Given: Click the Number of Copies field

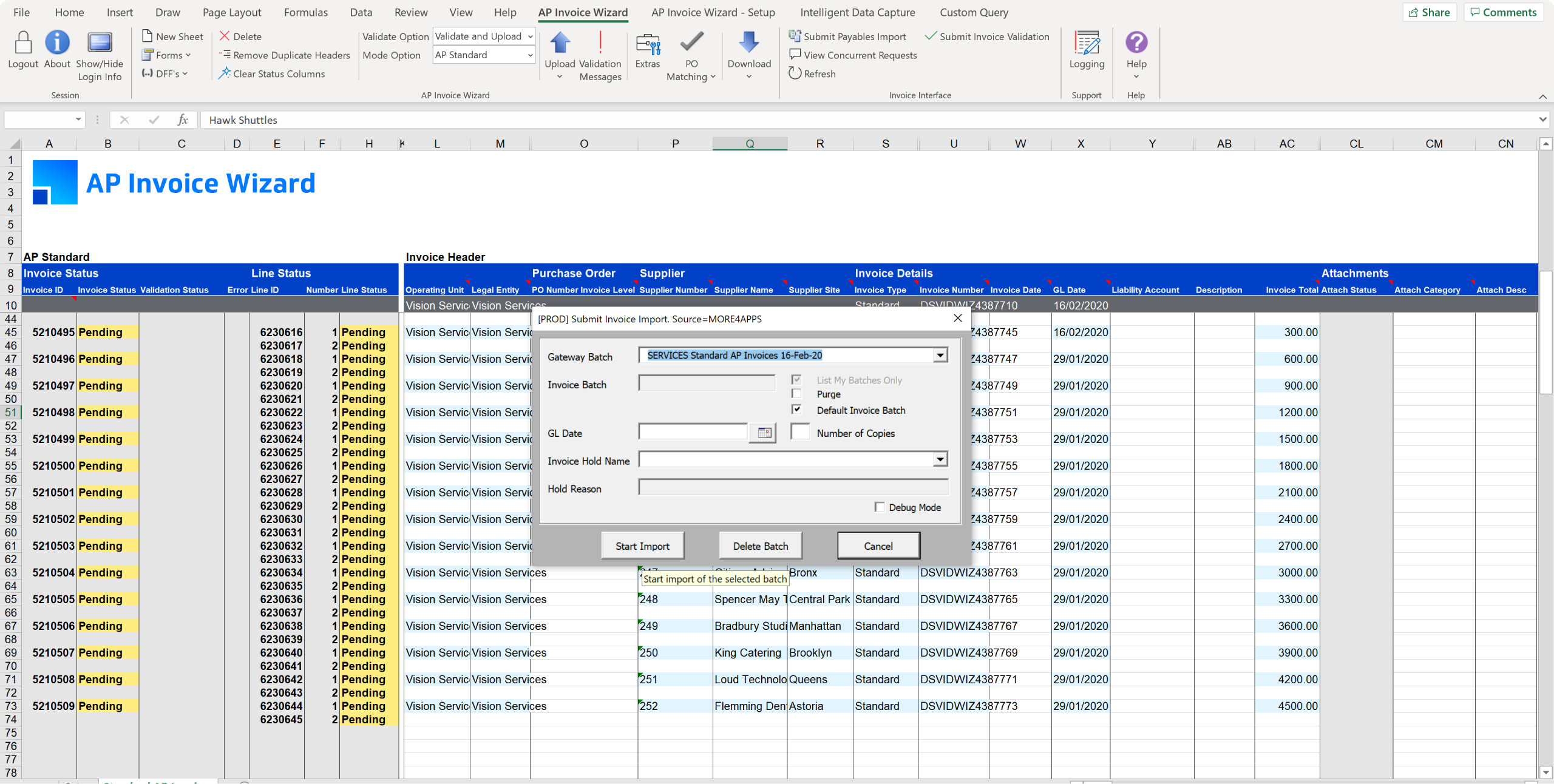Looking at the screenshot, I should [x=800, y=432].
